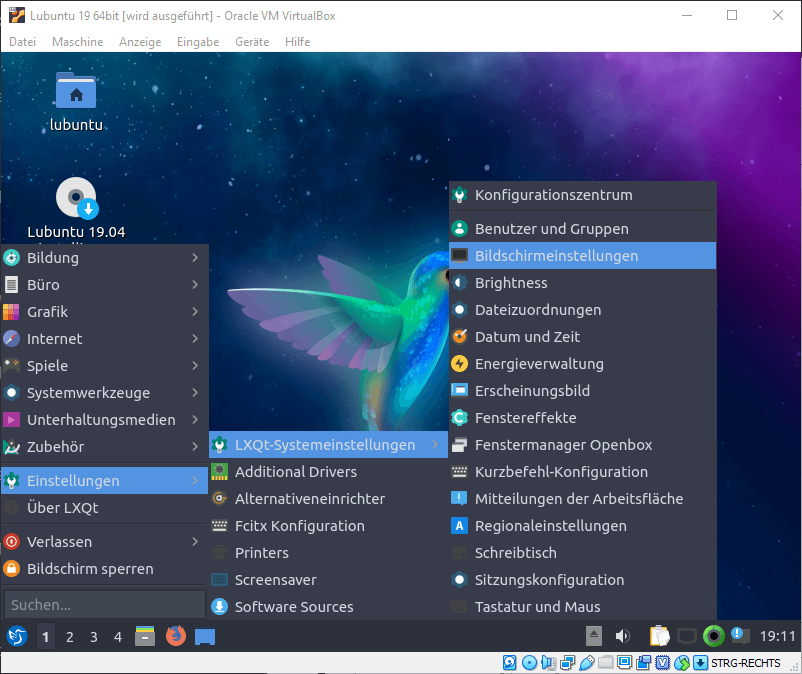Click the green circular tray icon
Screen dimensions: 802x674
[x=714, y=637]
